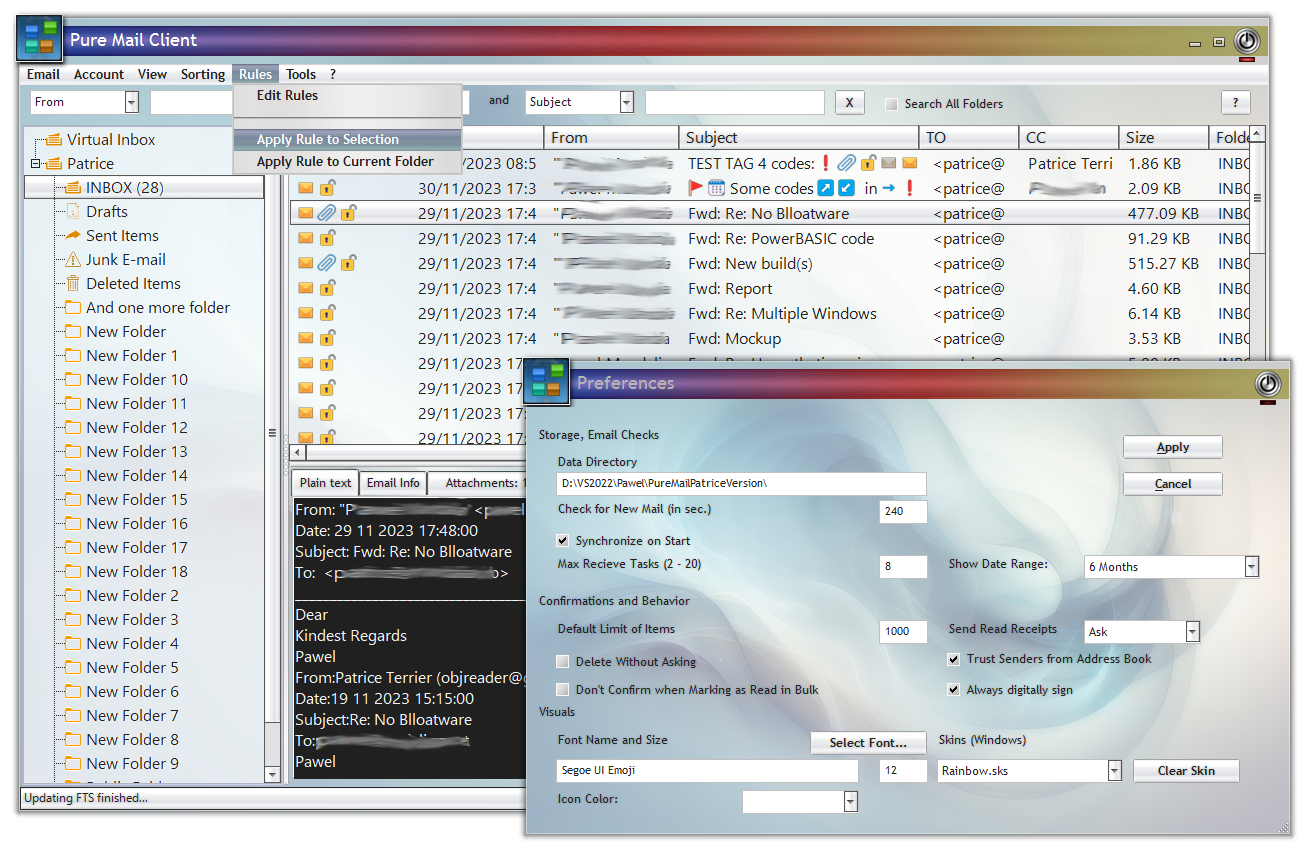The height and width of the screenshot is (853, 1309).
Task: Click the power icon in the main window title bar
Action: point(1246,41)
